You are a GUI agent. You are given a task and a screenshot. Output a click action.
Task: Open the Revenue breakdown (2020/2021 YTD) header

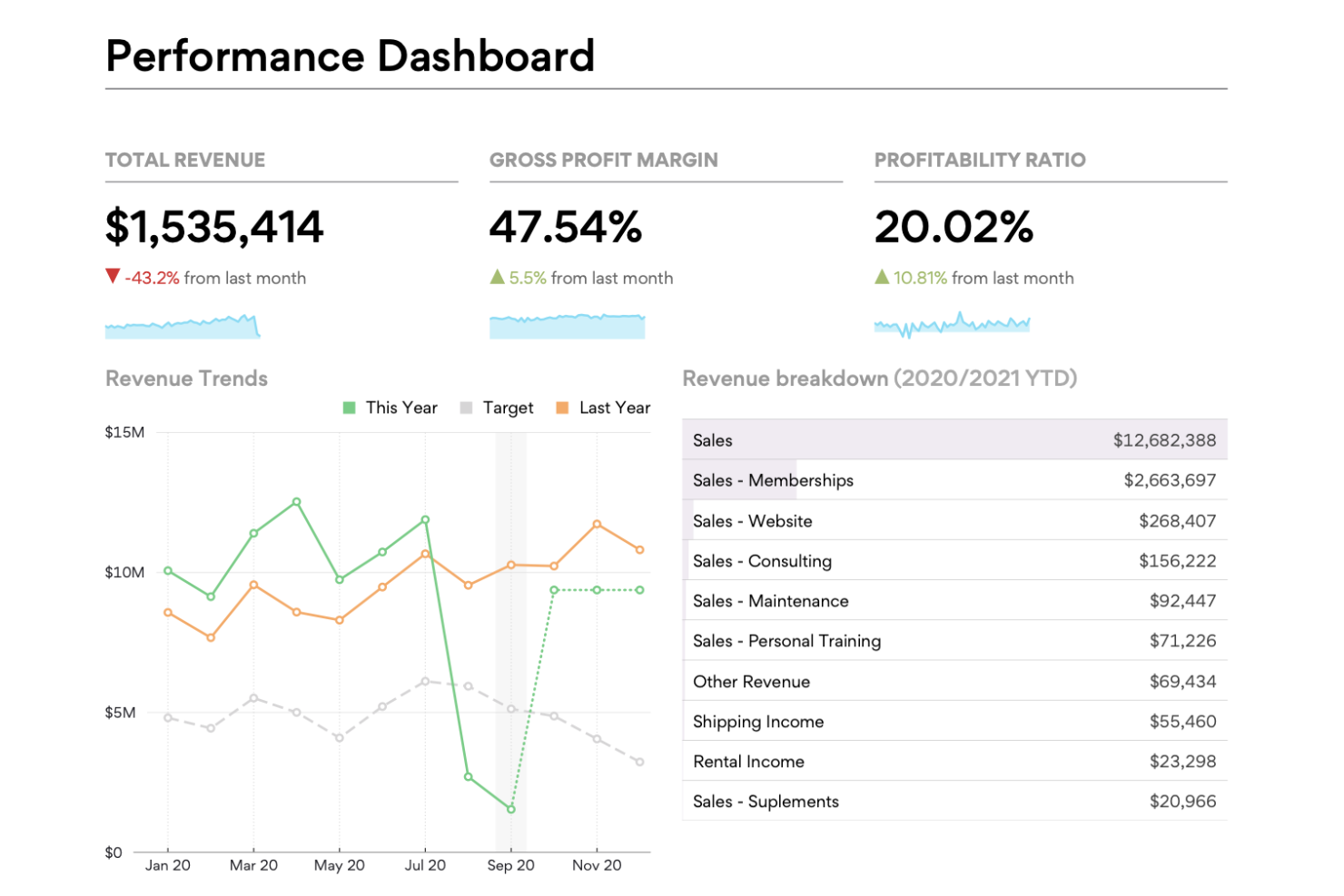point(879,379)
